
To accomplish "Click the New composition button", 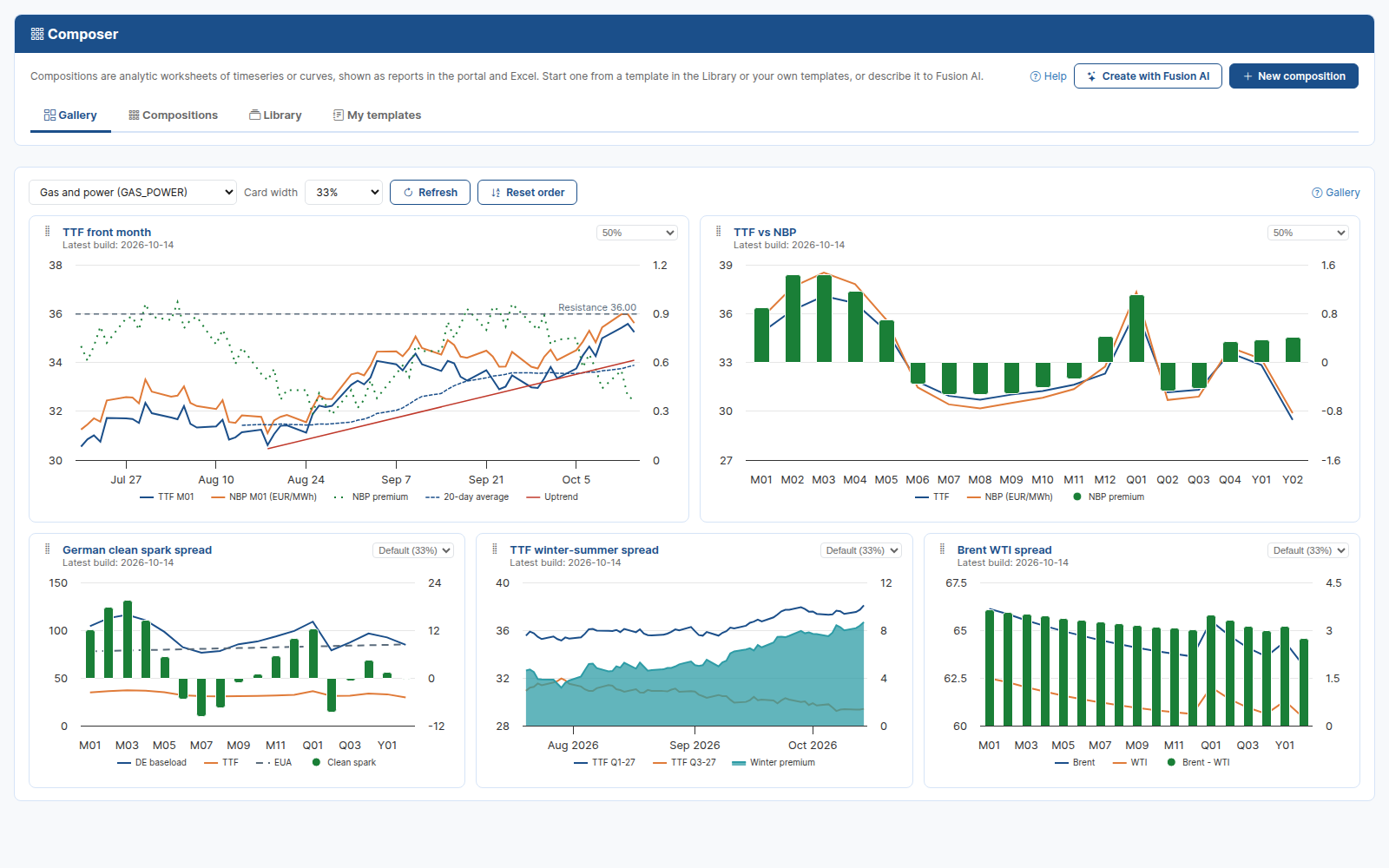I will [1294, 76].
